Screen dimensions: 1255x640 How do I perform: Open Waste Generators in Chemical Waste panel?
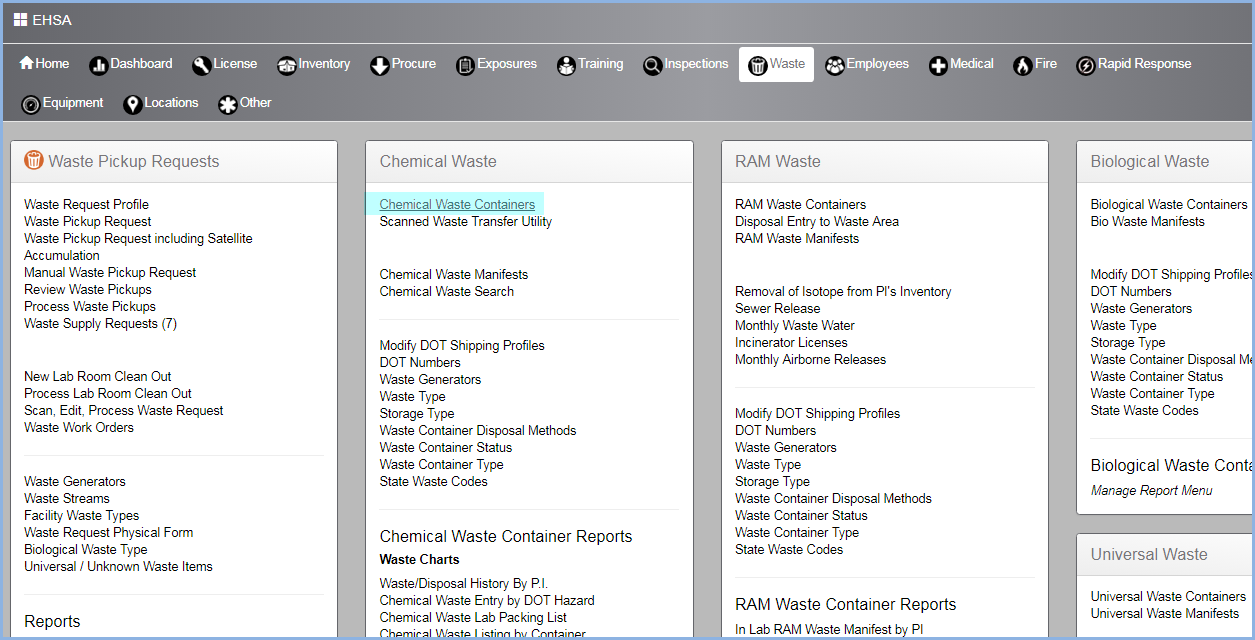click(430, 380)
